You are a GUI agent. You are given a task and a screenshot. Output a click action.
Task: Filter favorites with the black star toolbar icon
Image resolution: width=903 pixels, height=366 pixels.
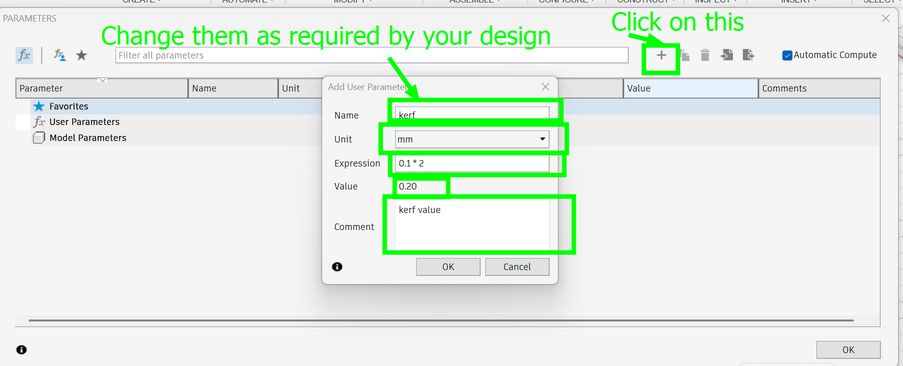(x=82, y=55)
